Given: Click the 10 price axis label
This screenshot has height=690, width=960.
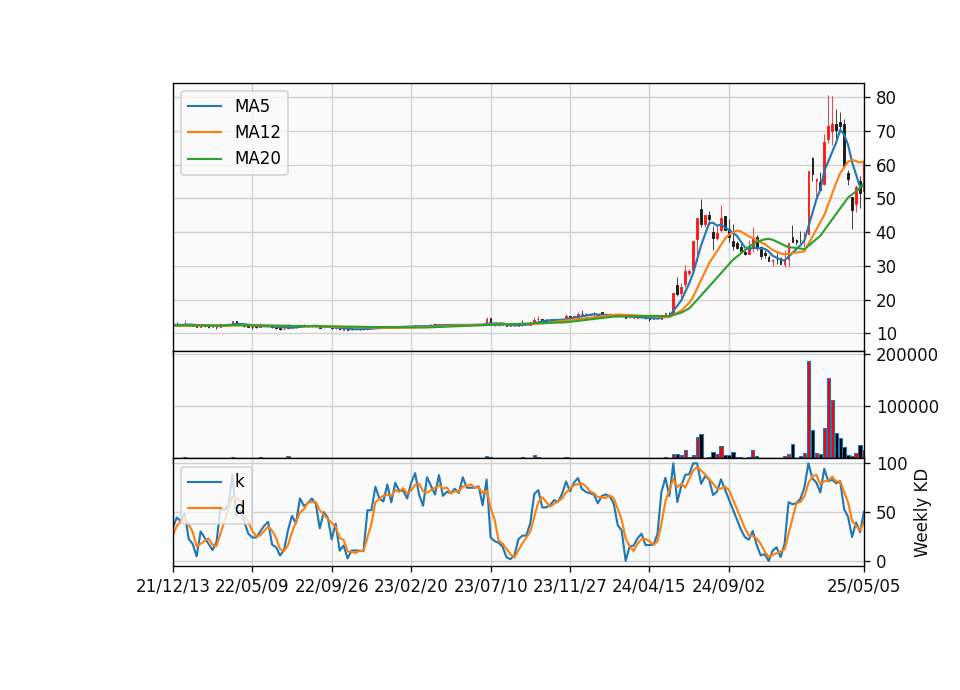Looking at the screenshot, I should tap(886, 334).
